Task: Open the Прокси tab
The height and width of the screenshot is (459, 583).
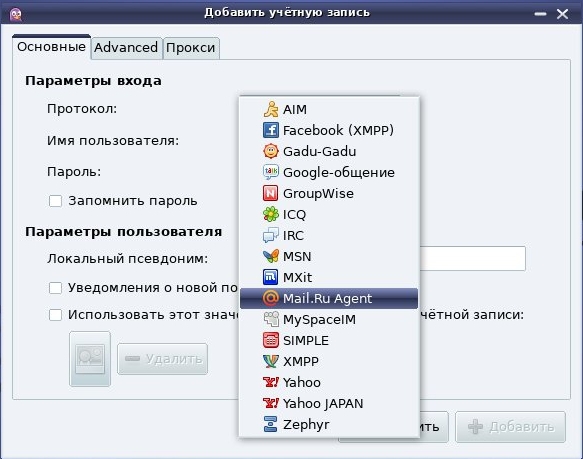Action: tap(191, 48)
